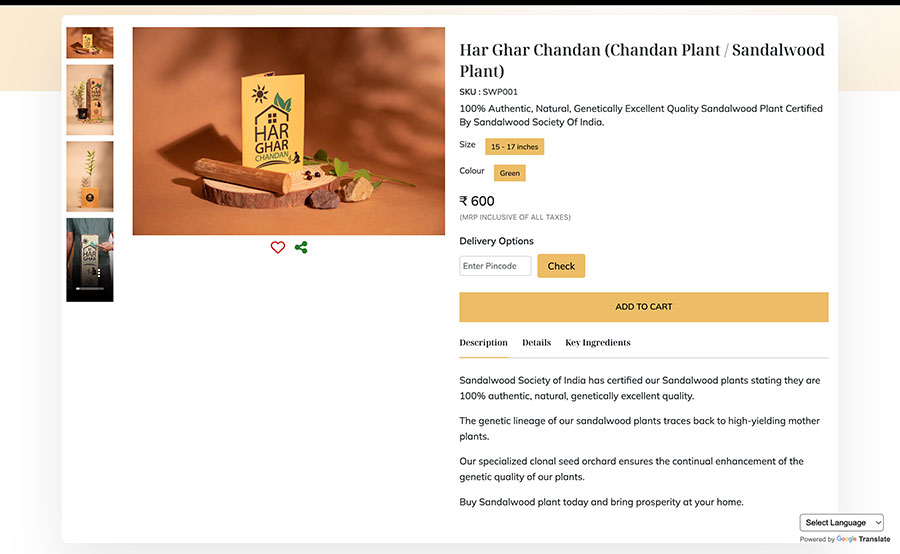The width and height of the screenshot is (900, 554).
Task: Add the sandalwood plant to cart
Action: tap(643, 307)
